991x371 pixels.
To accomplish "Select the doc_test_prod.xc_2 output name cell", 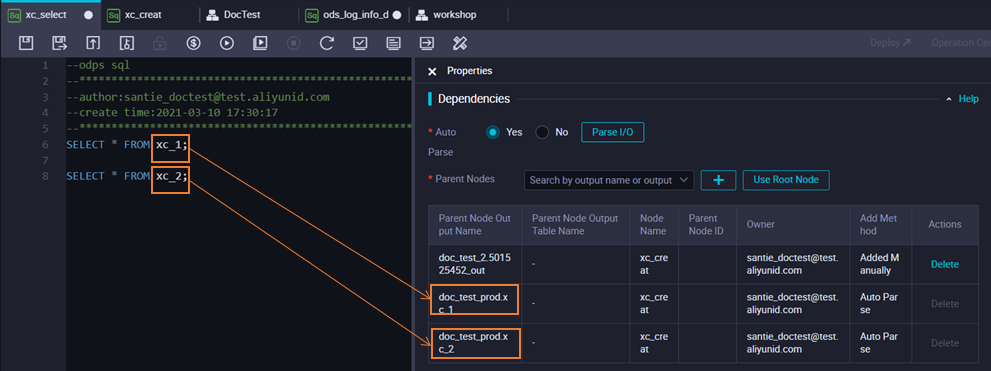I will point(475,343).
